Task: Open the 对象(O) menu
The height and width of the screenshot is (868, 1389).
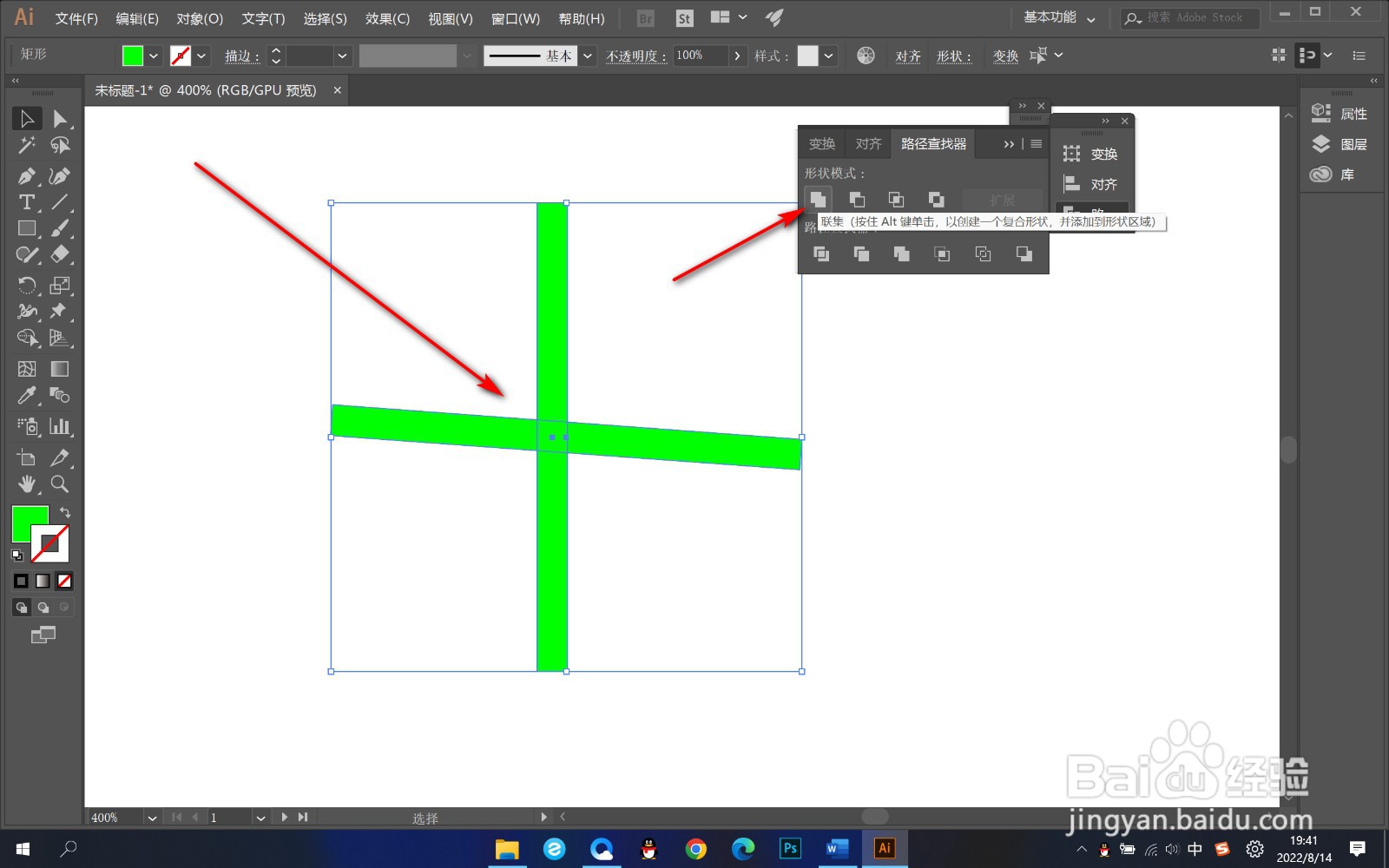Action: coord(200,18)
